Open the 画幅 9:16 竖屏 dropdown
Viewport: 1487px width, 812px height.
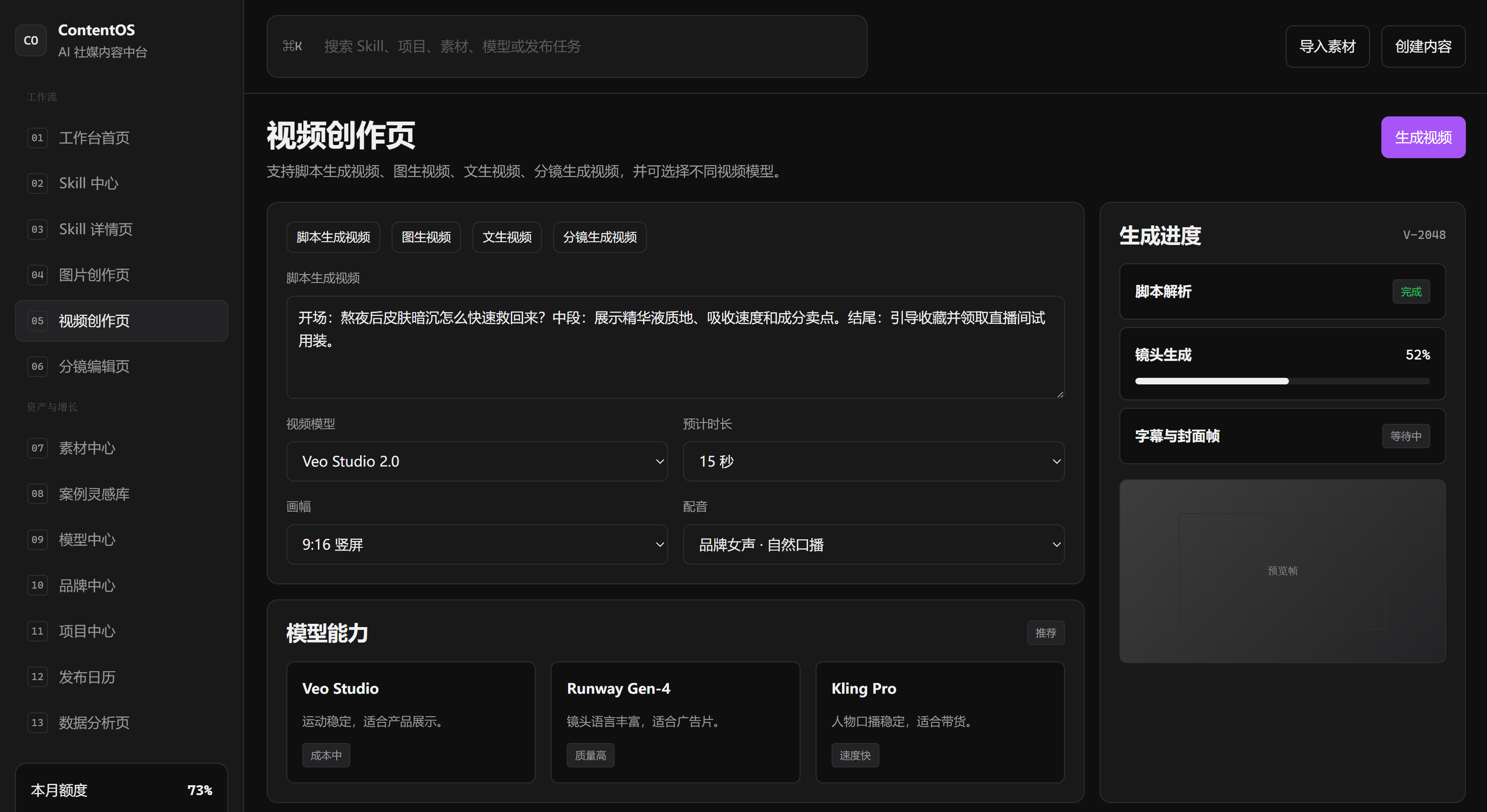tap(477, 544)
